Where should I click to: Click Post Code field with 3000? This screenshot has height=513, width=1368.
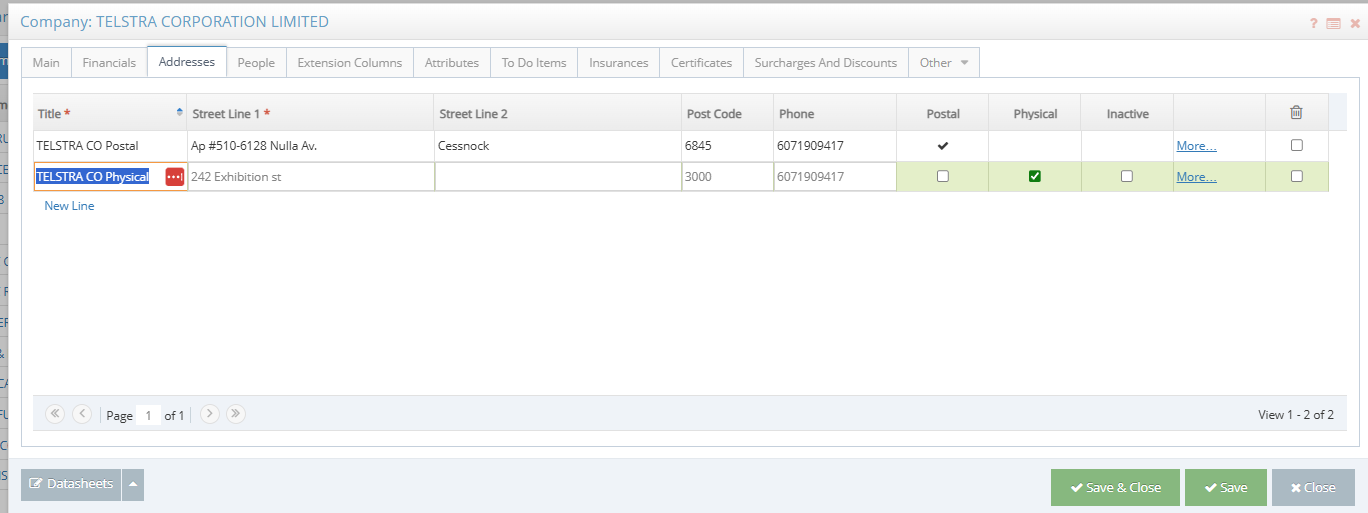pyautogui.click(x=727, y=177)
